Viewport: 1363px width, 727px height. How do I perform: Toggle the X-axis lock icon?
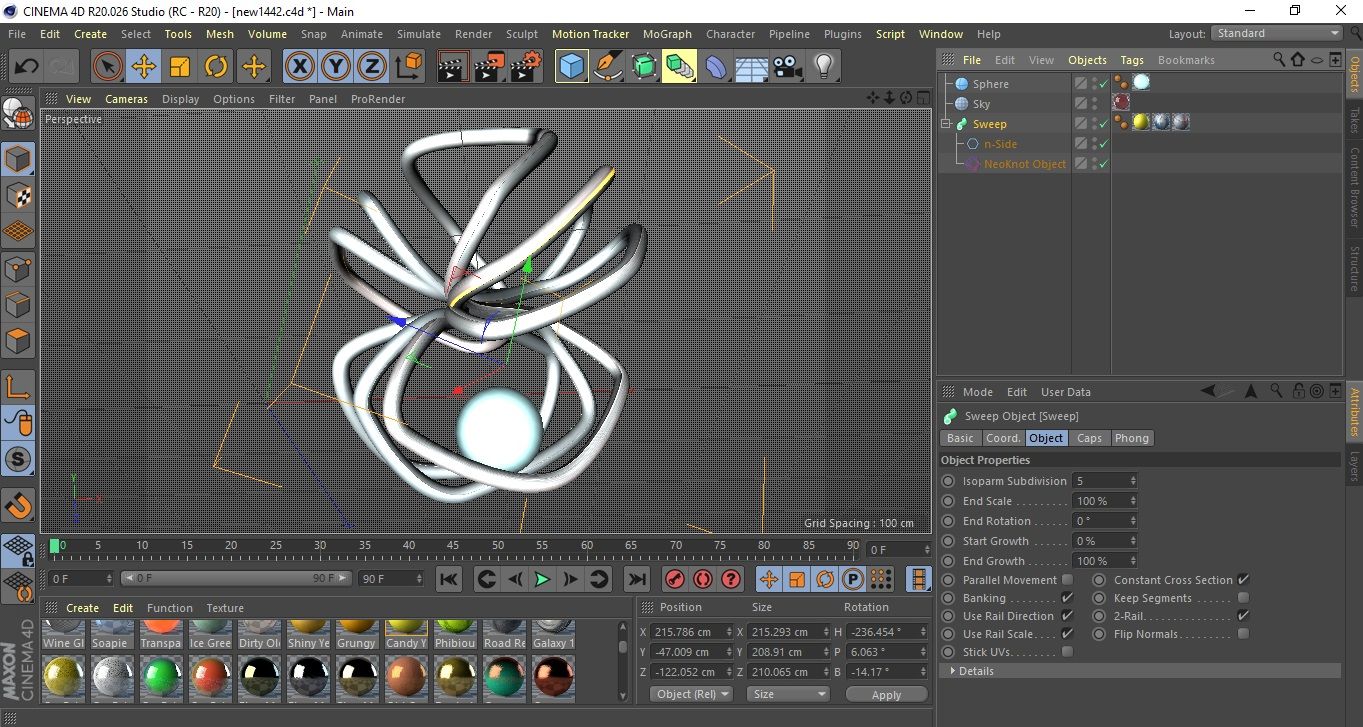[x=299, y=67]
